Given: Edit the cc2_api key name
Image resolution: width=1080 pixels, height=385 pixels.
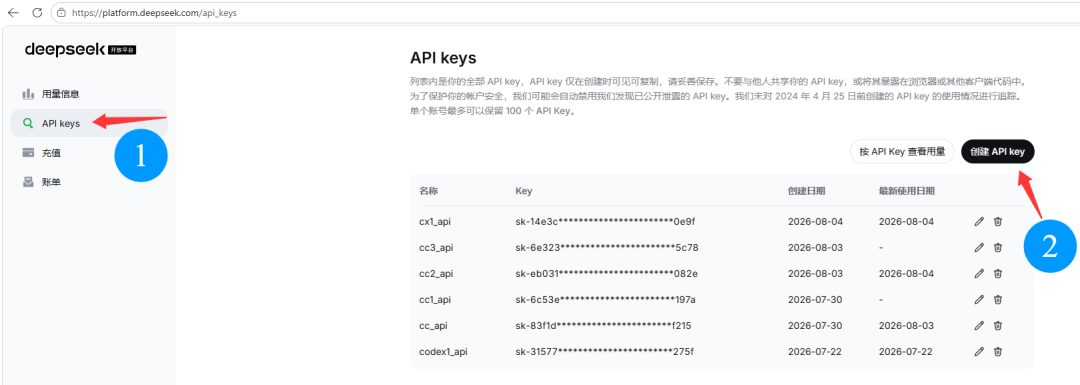Looking at the screenshot, I should pyautogui.click(x=979, y=273).
